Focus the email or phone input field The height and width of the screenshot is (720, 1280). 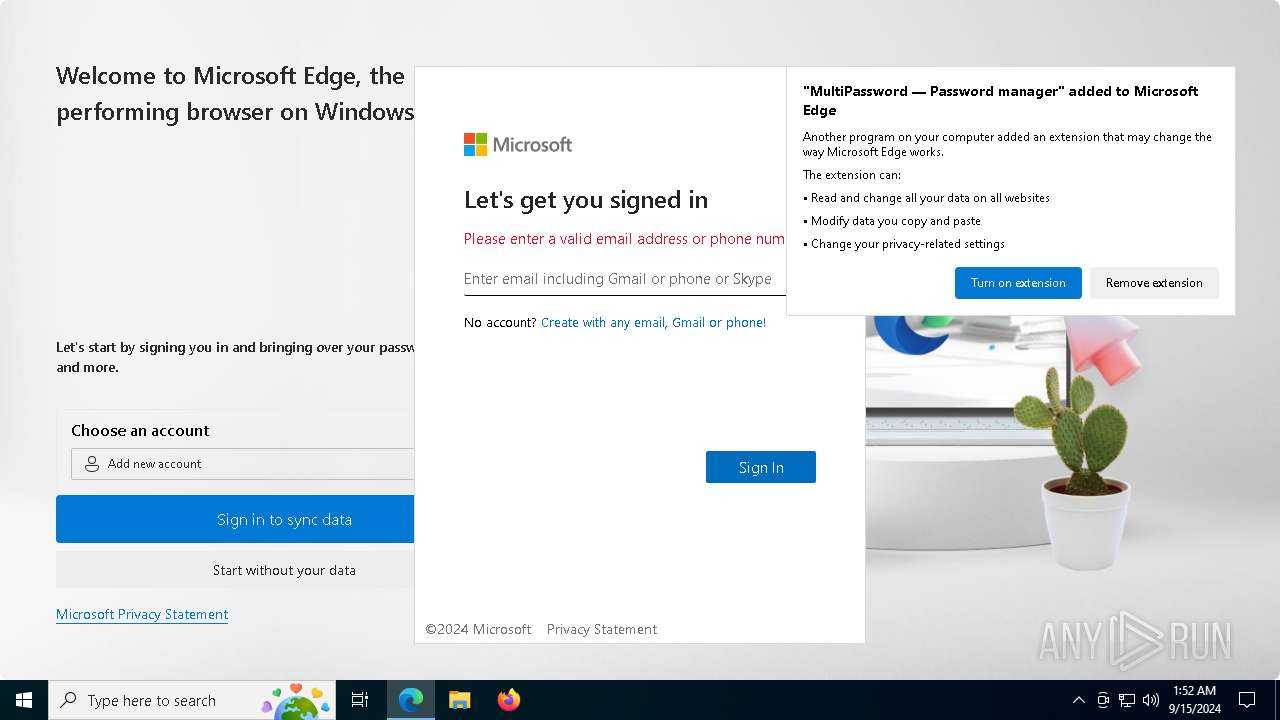pyautogui.click(x=625, y=279)
